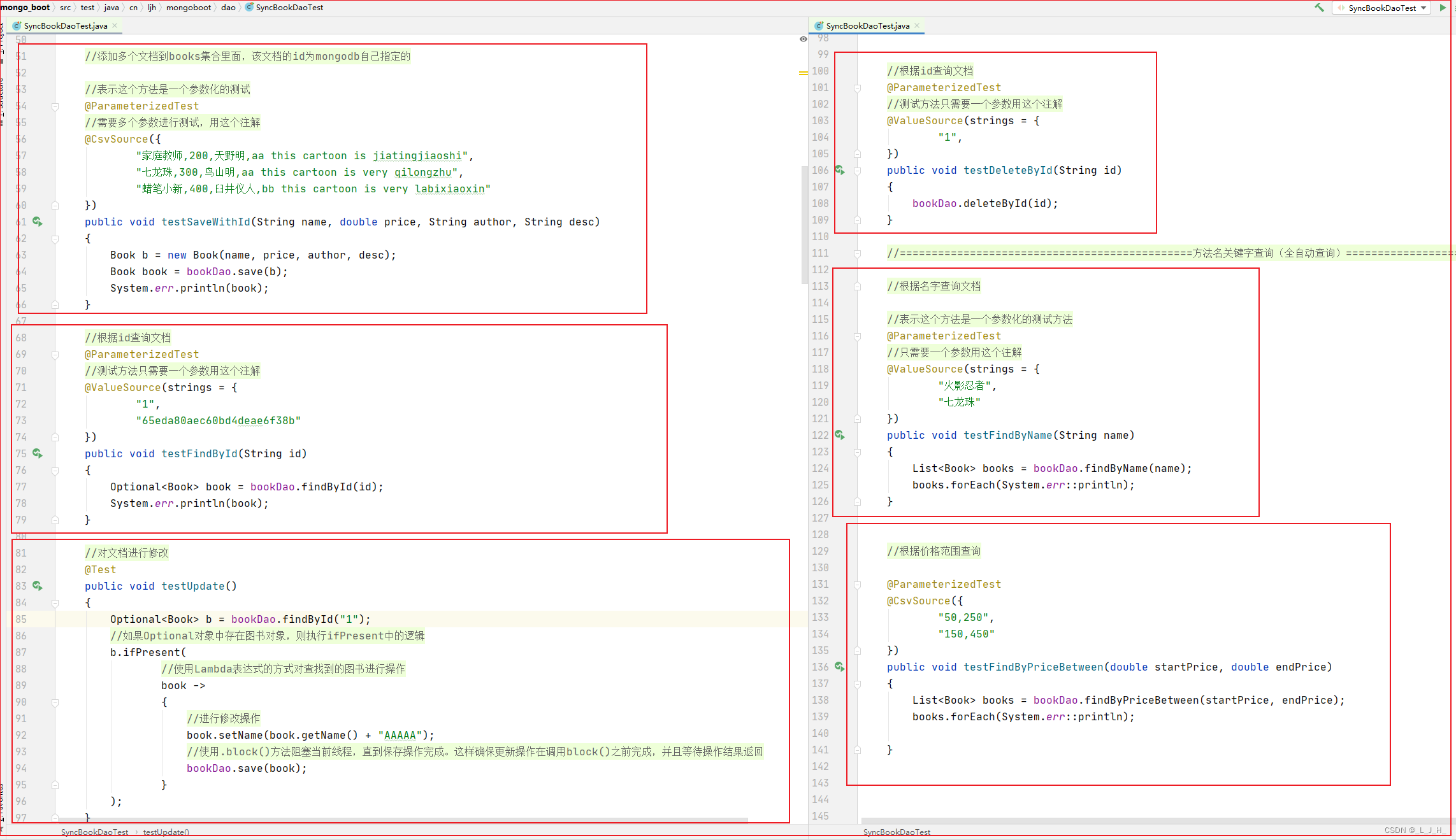Click the dao breadcrumb in the navigation bar
Image resolution: width=1456 pixels, height=840 pixels.
(228, 8)
